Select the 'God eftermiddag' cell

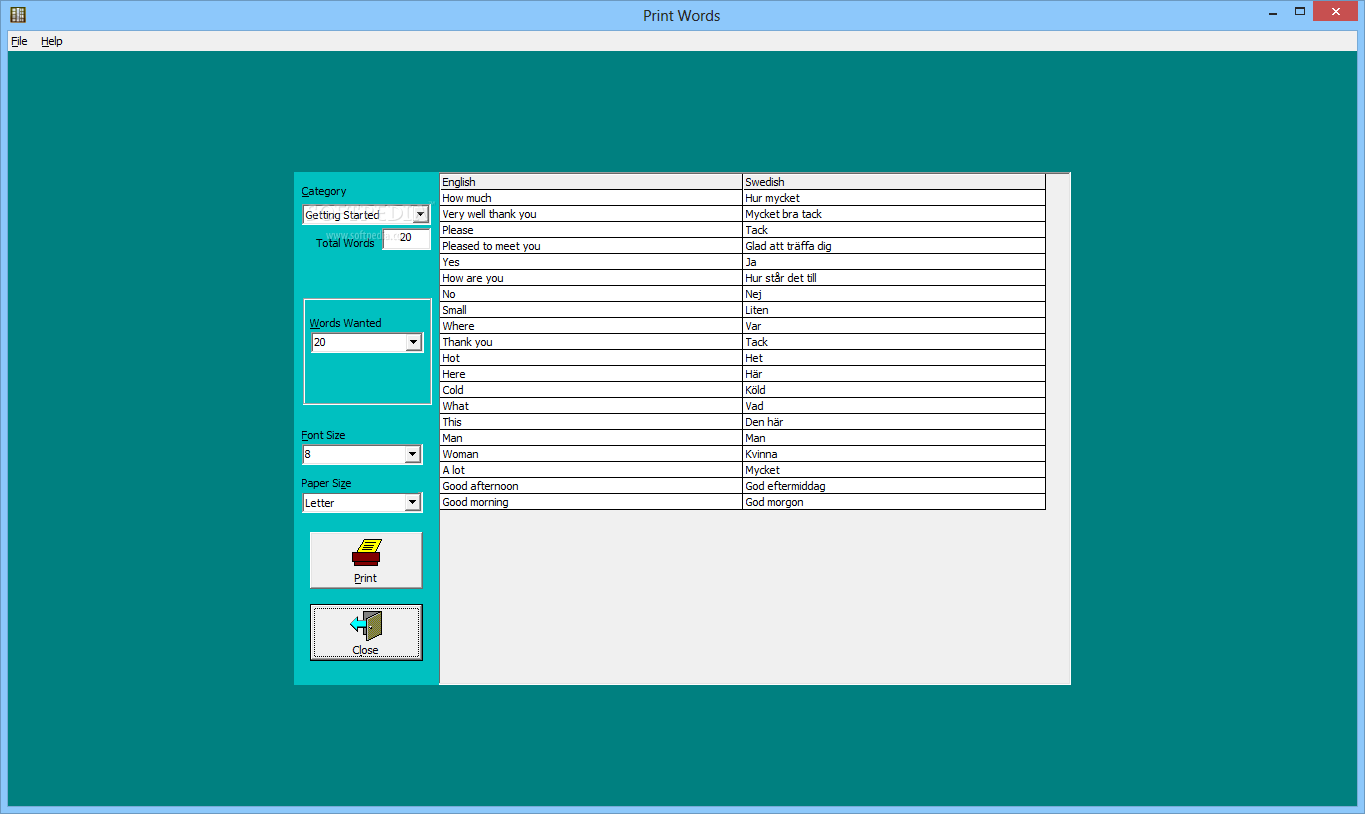point(894,486)
